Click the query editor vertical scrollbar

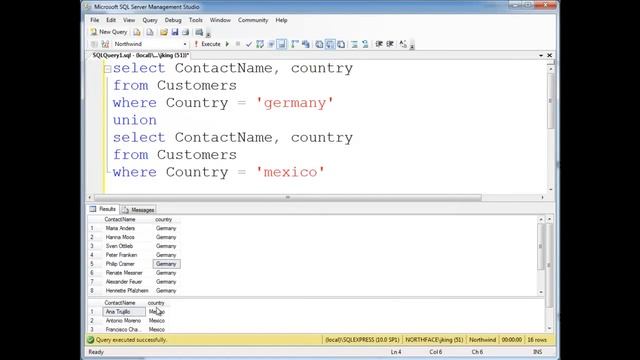pyautogui.click(x=550, y=101)
